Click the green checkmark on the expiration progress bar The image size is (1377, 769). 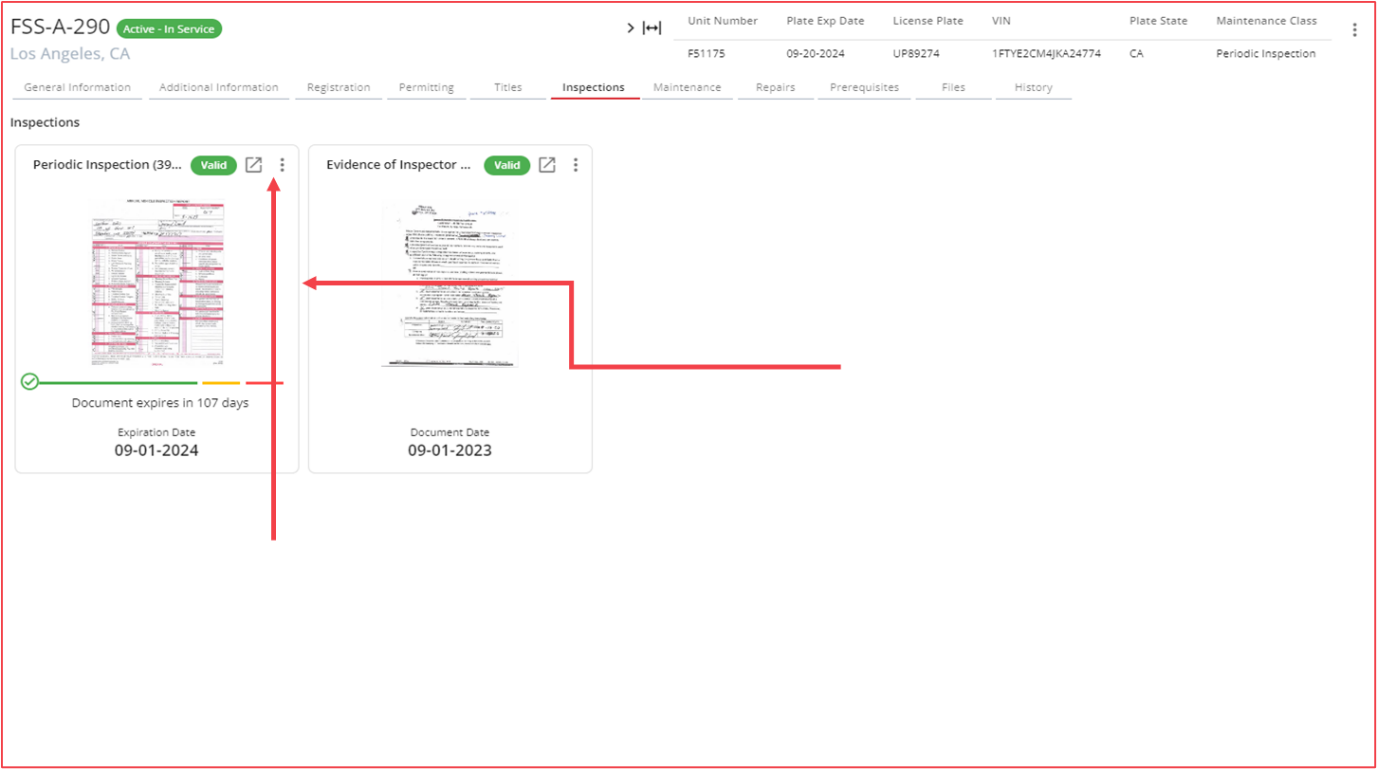[30, 381]
